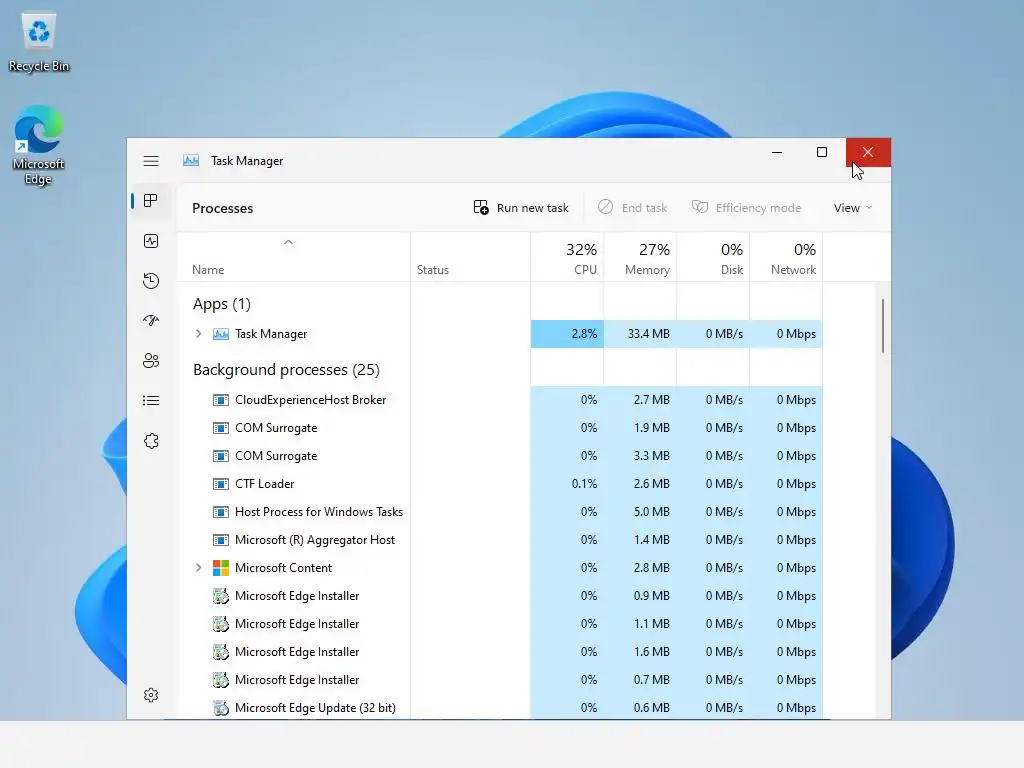Click the Run new task icon
Image resolution: width=1024 pixels, height=768 pixels.
click(x=481, y=208)
